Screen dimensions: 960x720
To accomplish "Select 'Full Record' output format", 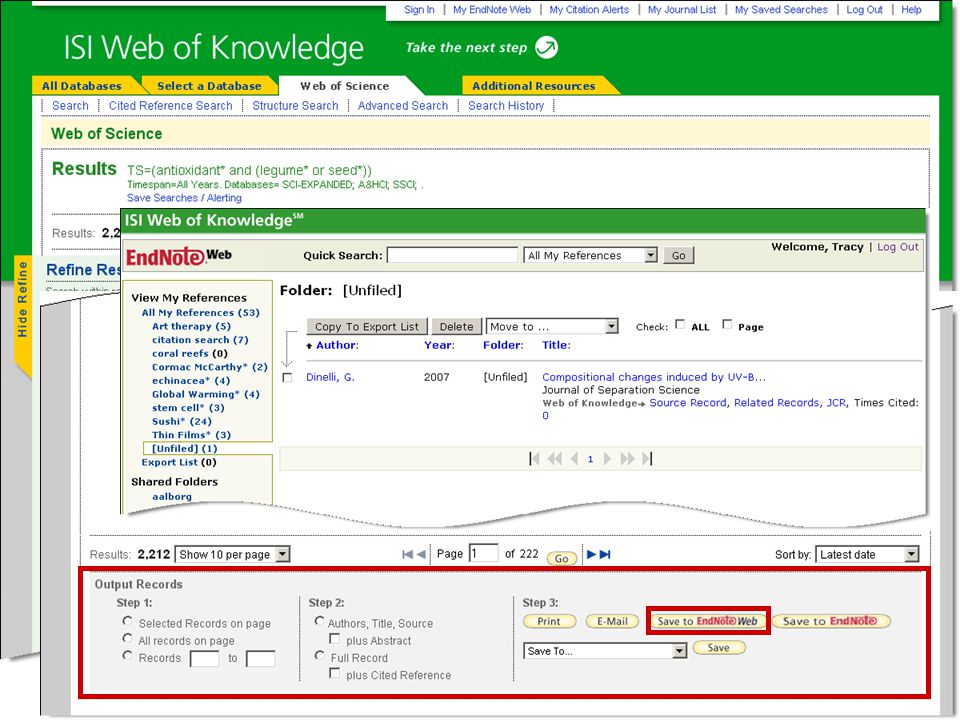I will [320, 655].
